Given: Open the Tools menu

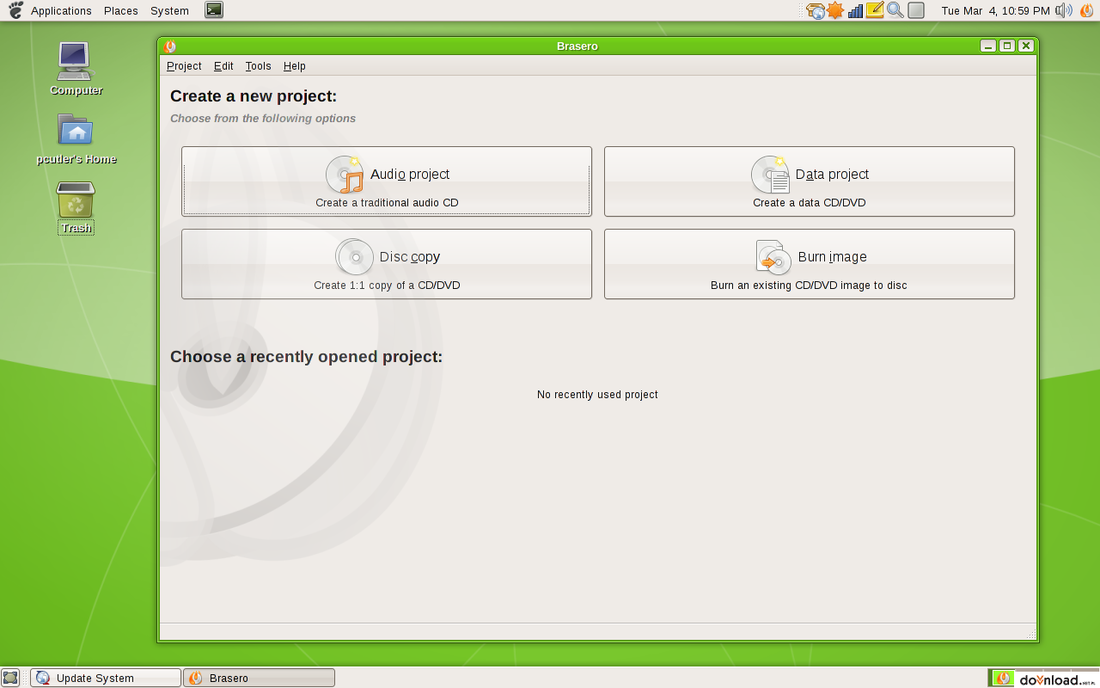Looking at the screenshot, I should (257, 66).
